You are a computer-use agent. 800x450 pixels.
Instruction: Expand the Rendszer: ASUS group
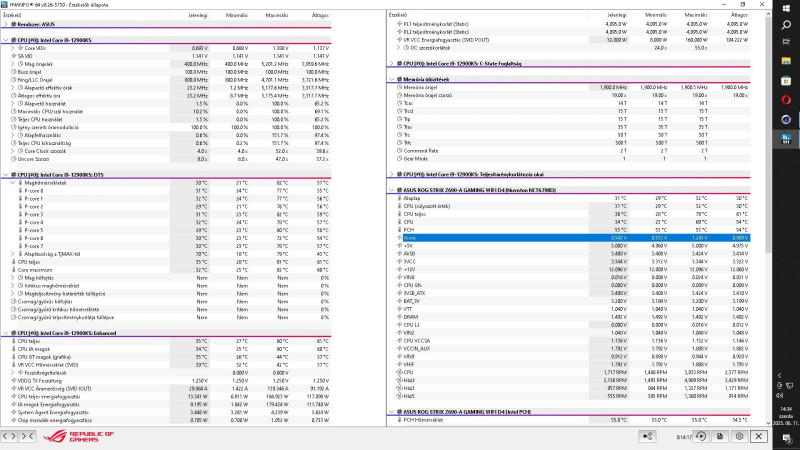6,24
